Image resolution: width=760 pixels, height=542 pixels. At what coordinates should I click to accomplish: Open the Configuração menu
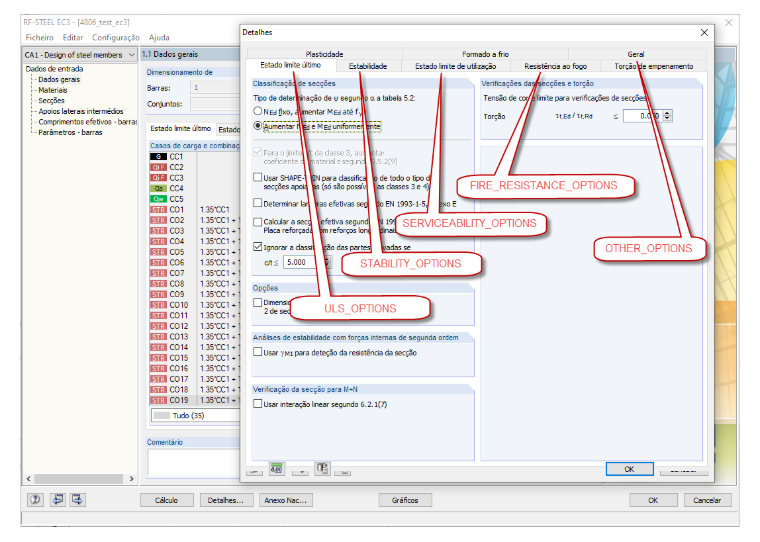pyautogui.click(x=116, y=37)
